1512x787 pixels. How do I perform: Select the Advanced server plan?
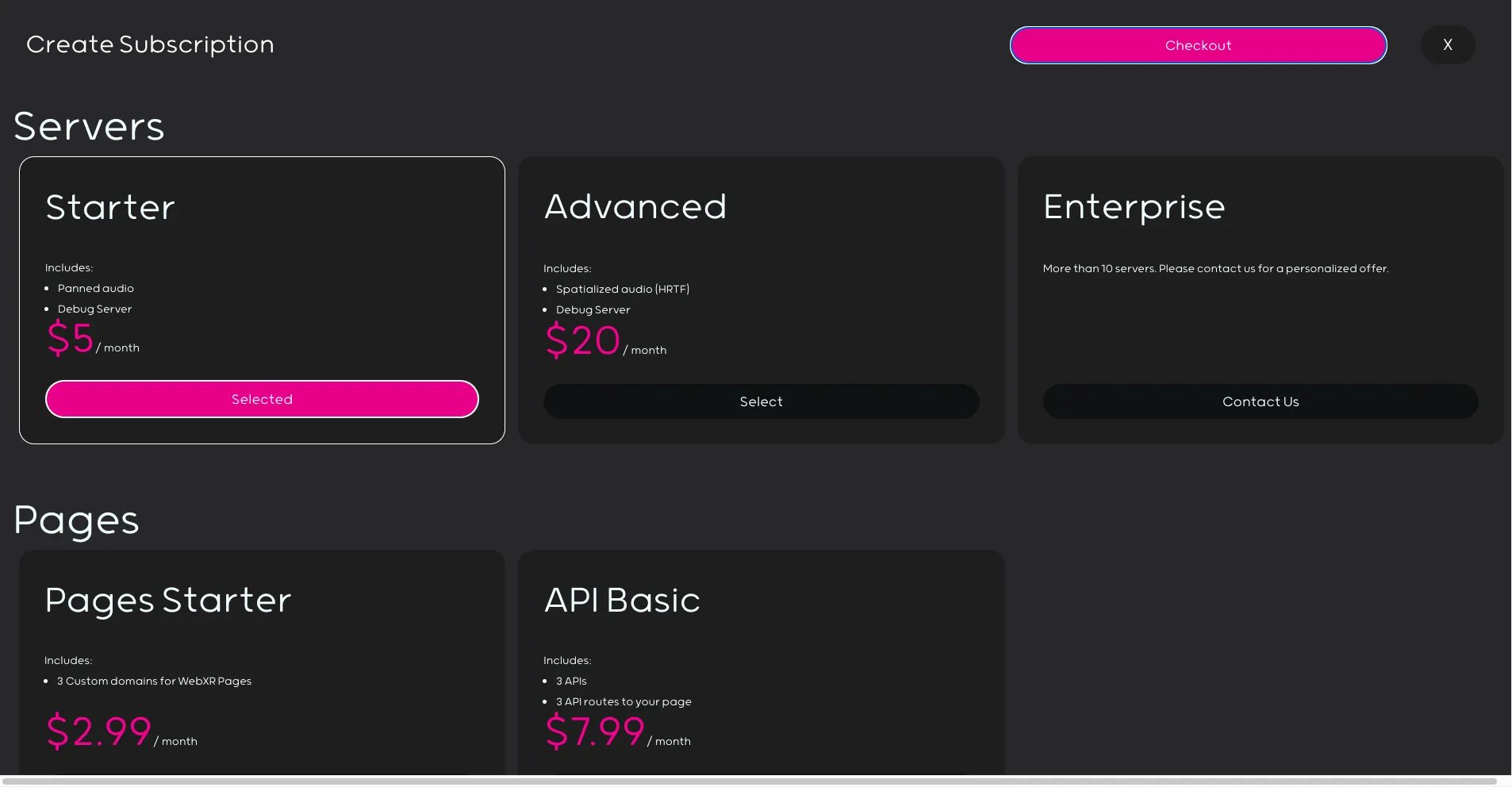click(x=760, y=401)
